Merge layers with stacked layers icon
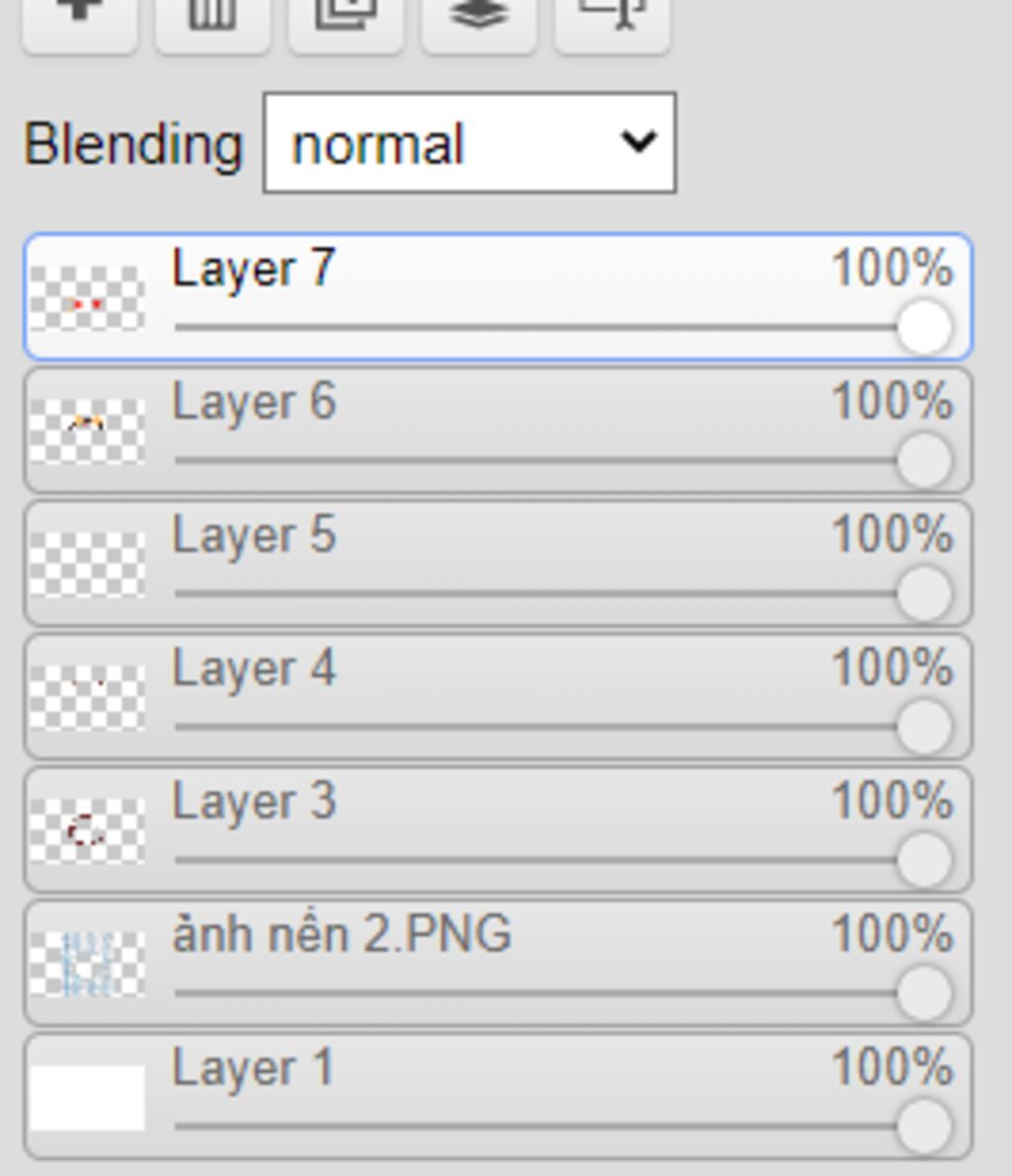 [478, 23]
